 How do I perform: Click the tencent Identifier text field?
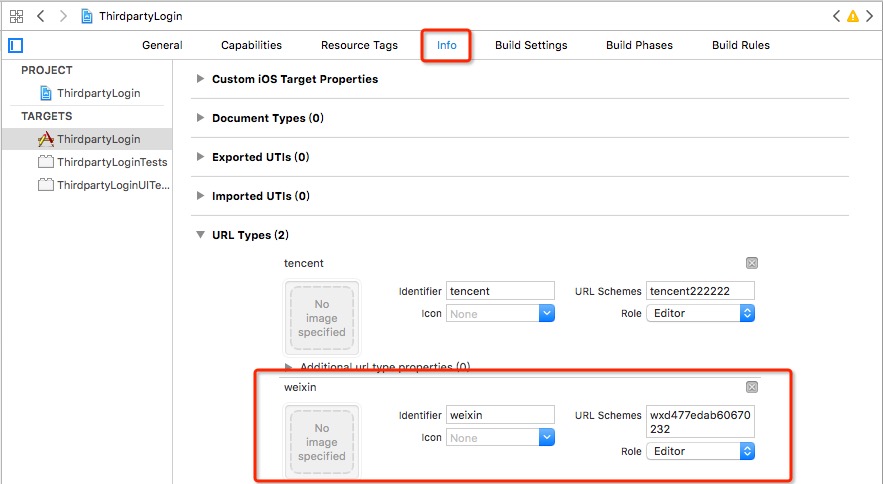click(500, 291)
